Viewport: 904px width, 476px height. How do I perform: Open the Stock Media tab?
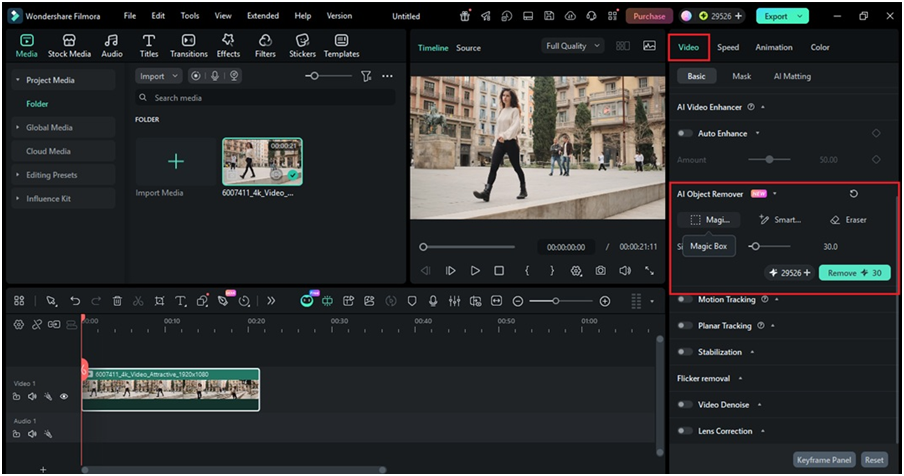click(x=69, y=46)
